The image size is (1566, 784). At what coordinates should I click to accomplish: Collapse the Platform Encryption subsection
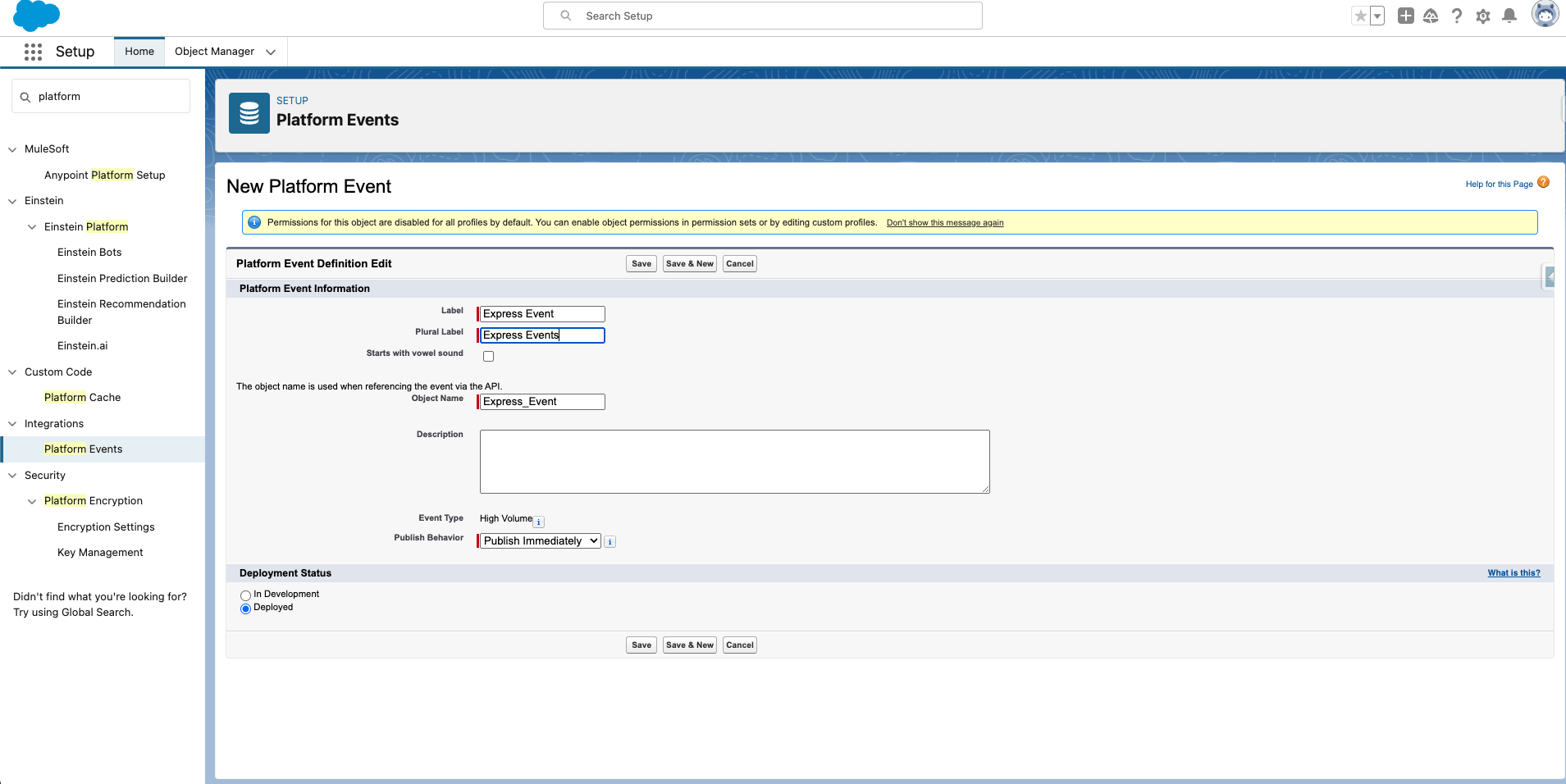click(32, 501)
